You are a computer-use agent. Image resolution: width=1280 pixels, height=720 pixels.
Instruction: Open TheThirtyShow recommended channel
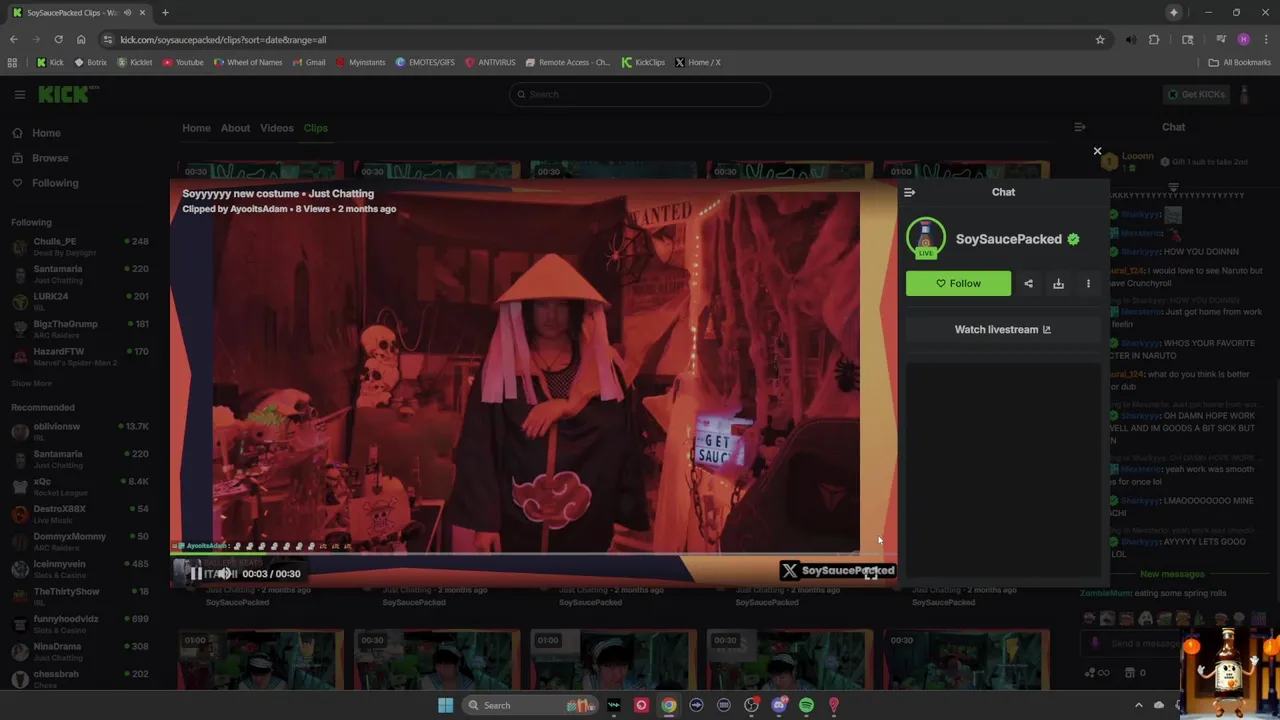coord(80,596)
